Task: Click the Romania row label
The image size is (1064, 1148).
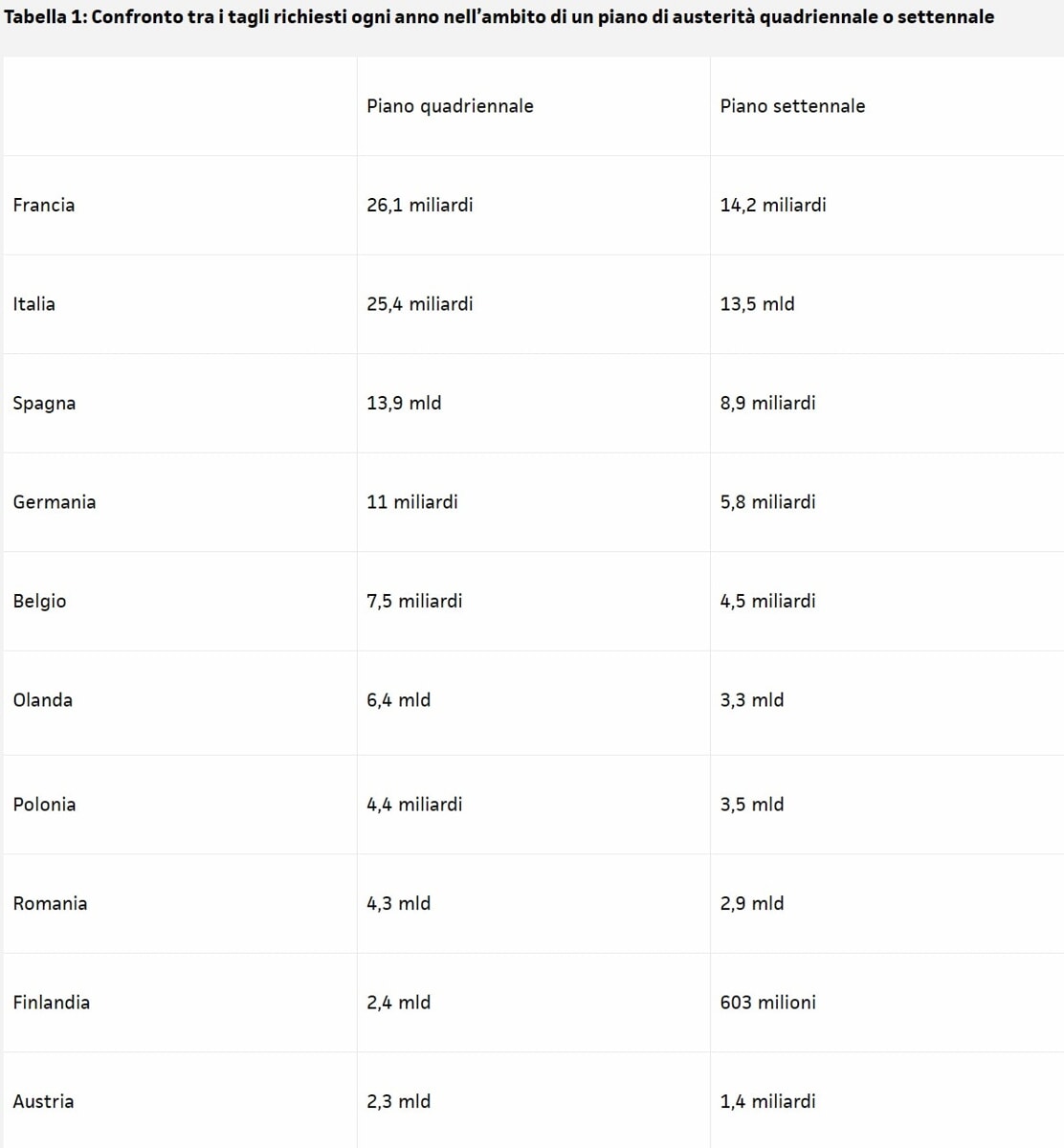Action: pyautogui.click(x=51, y=903)
